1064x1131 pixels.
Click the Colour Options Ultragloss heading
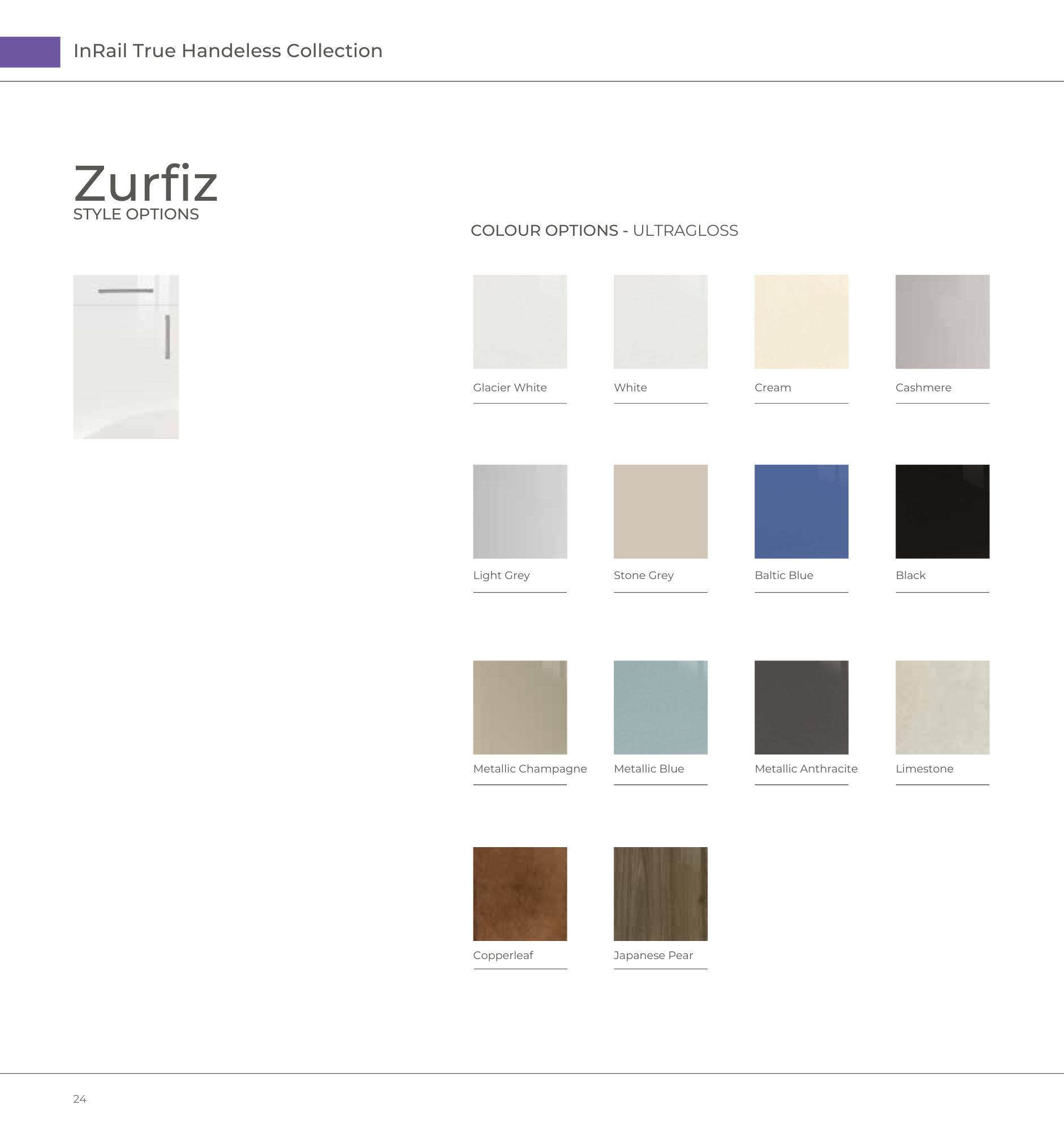pos(604,230)
